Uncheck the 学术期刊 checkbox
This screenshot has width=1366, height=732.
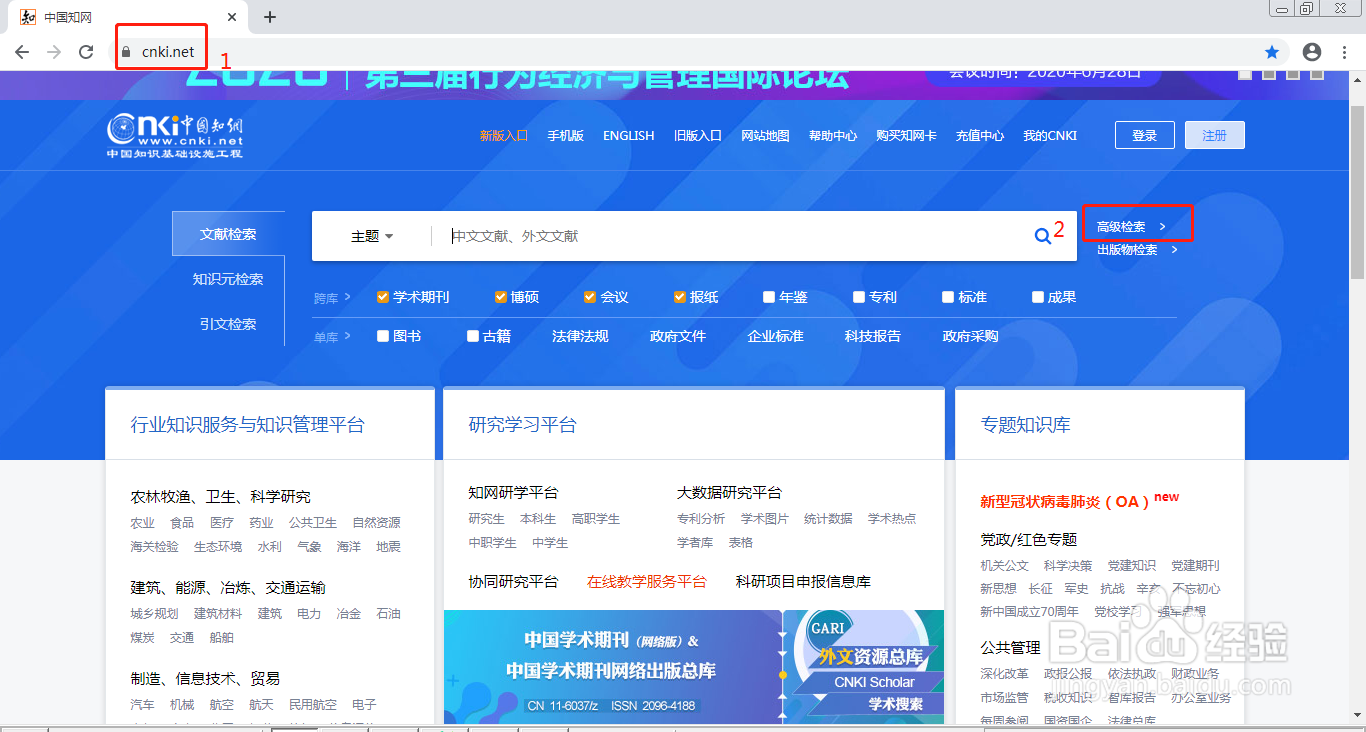(382, 297)
